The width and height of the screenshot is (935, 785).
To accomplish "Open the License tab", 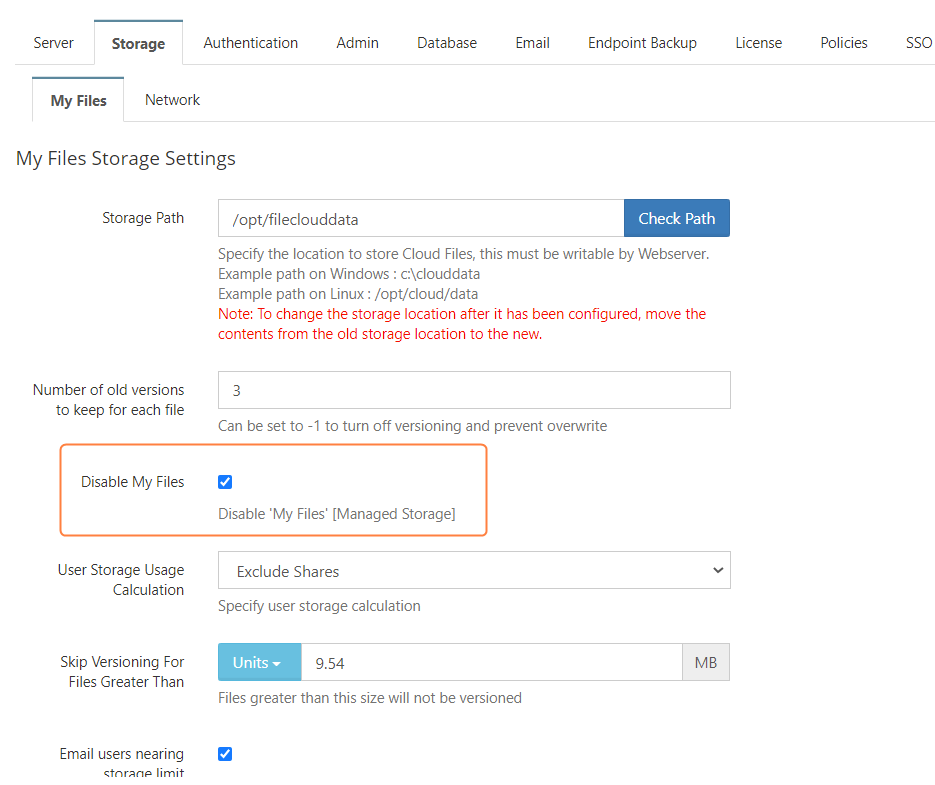I will coord(758,43).
